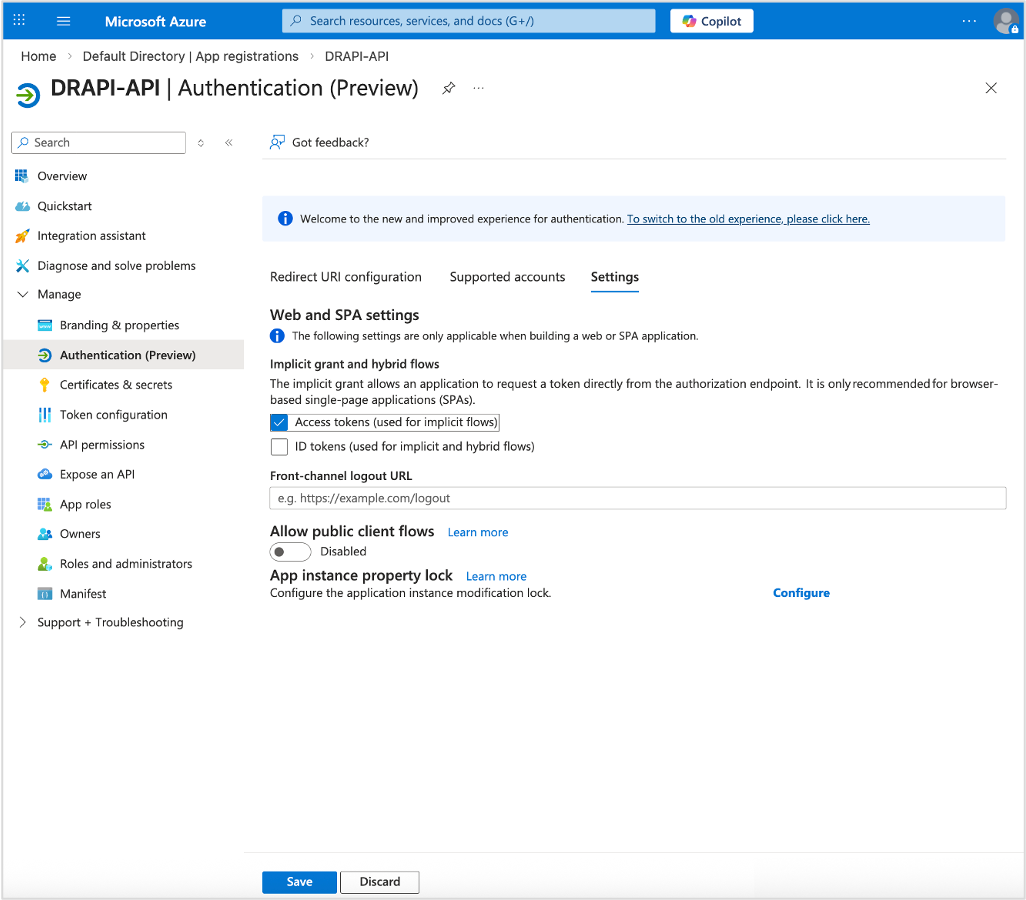Click the Front-channel logout URL field
Screen dimensions: 1026x900
click(637, 497)
